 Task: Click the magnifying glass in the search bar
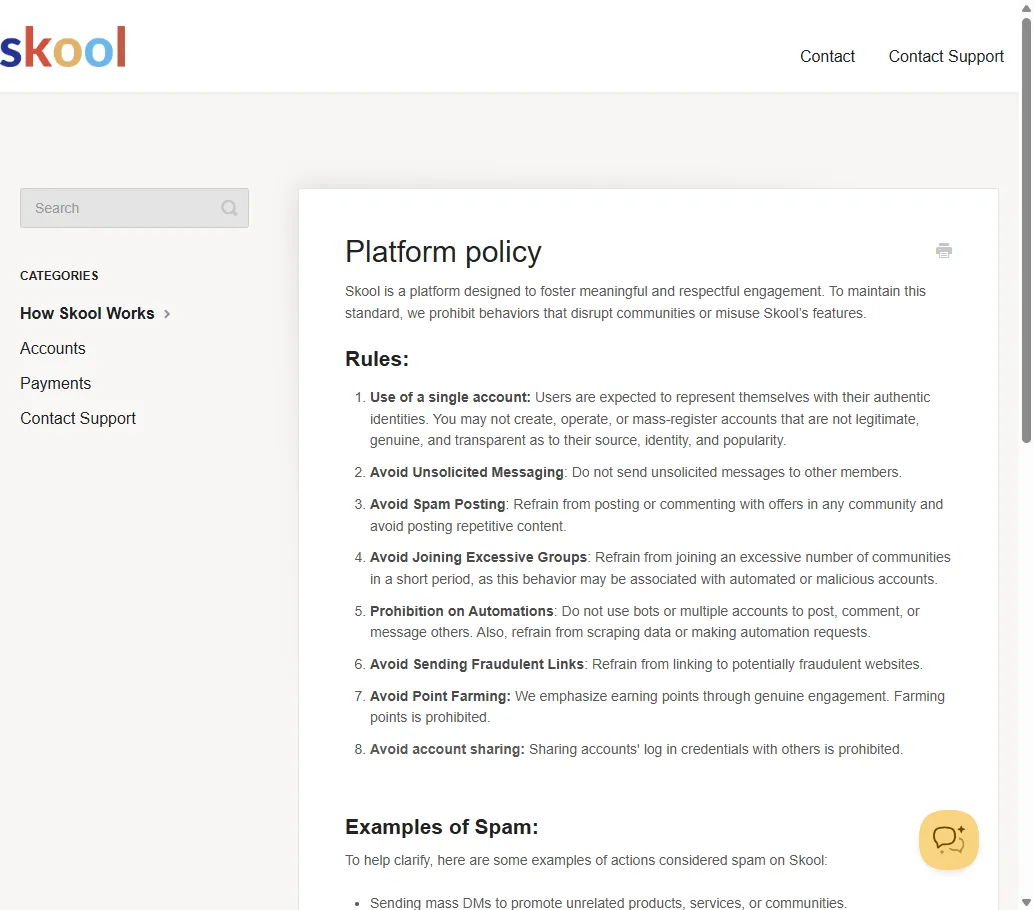[x=229, y=208]
